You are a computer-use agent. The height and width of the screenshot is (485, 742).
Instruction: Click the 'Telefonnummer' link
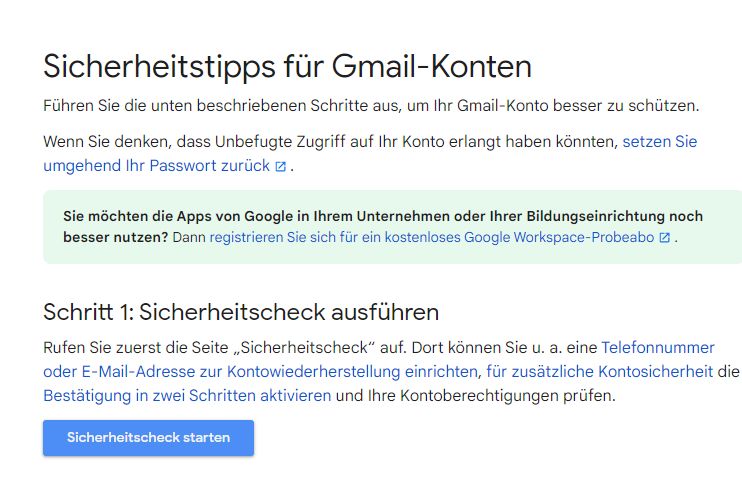pyautogui.click(x=658, y=347)
